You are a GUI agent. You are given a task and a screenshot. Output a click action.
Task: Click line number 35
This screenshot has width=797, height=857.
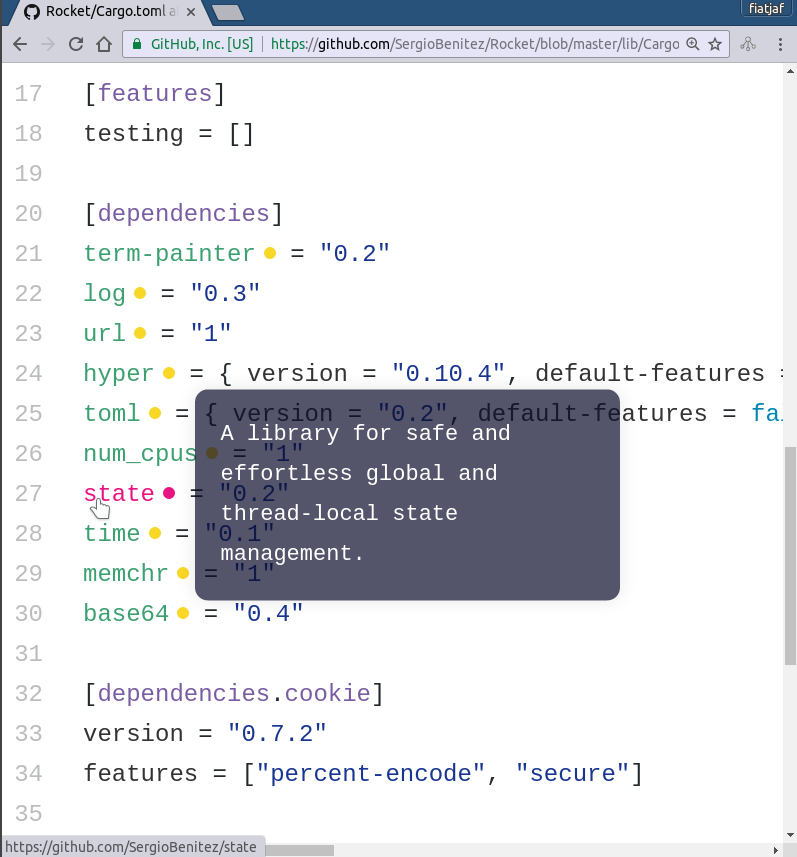coord(28,813)
